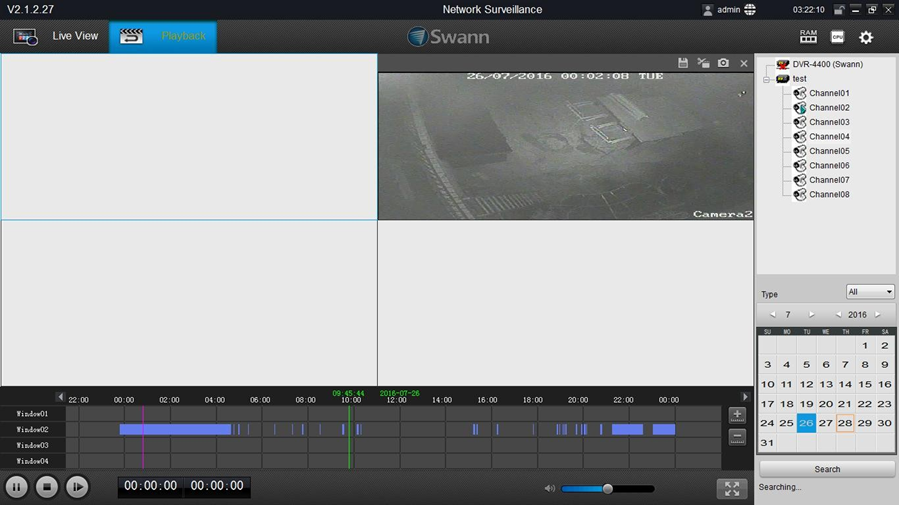The image size is (899, 505).
Task: Select Channel05 in the device tree
Action: pos(828,151)
